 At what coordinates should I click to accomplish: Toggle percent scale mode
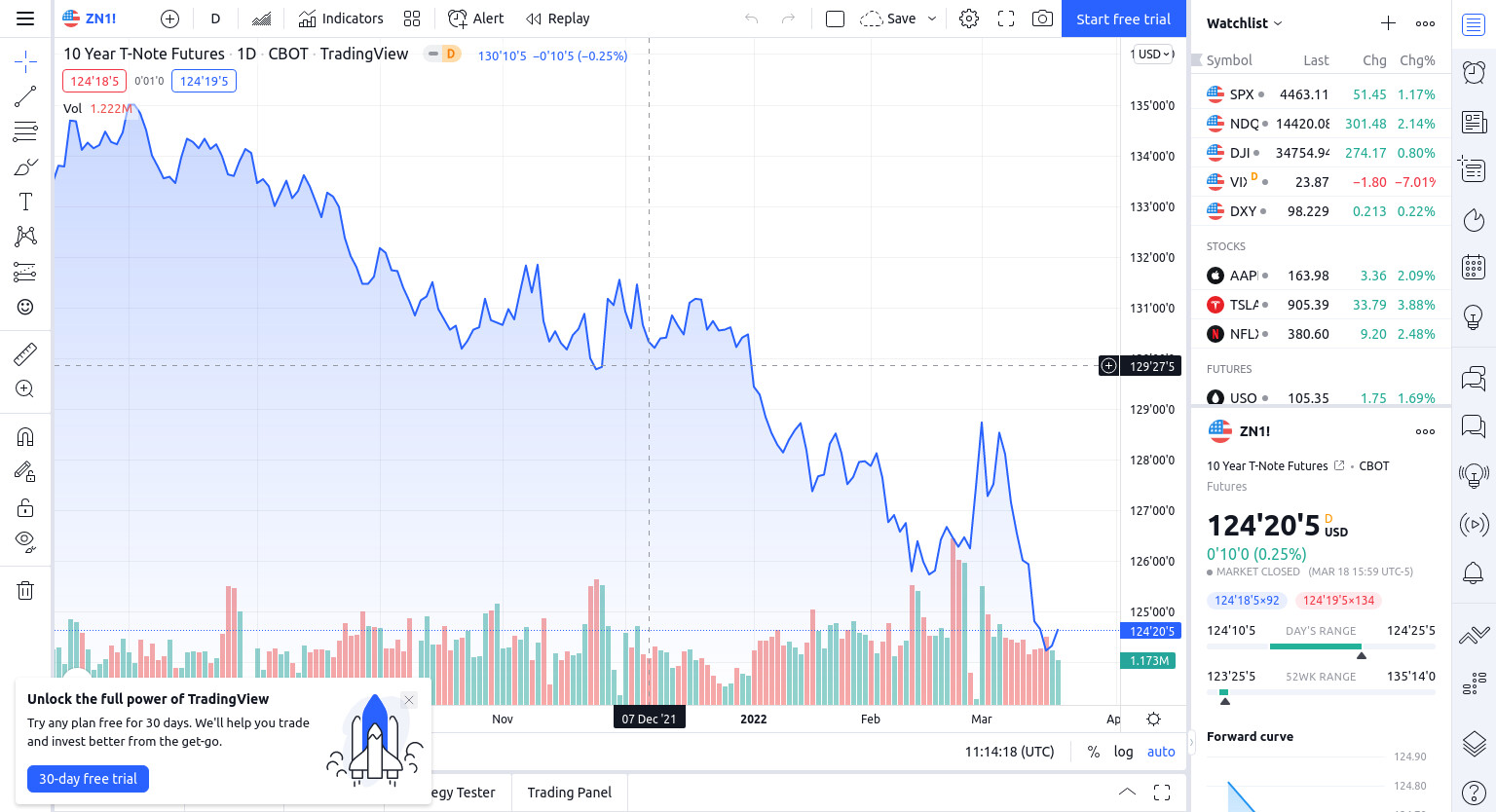1094,752
